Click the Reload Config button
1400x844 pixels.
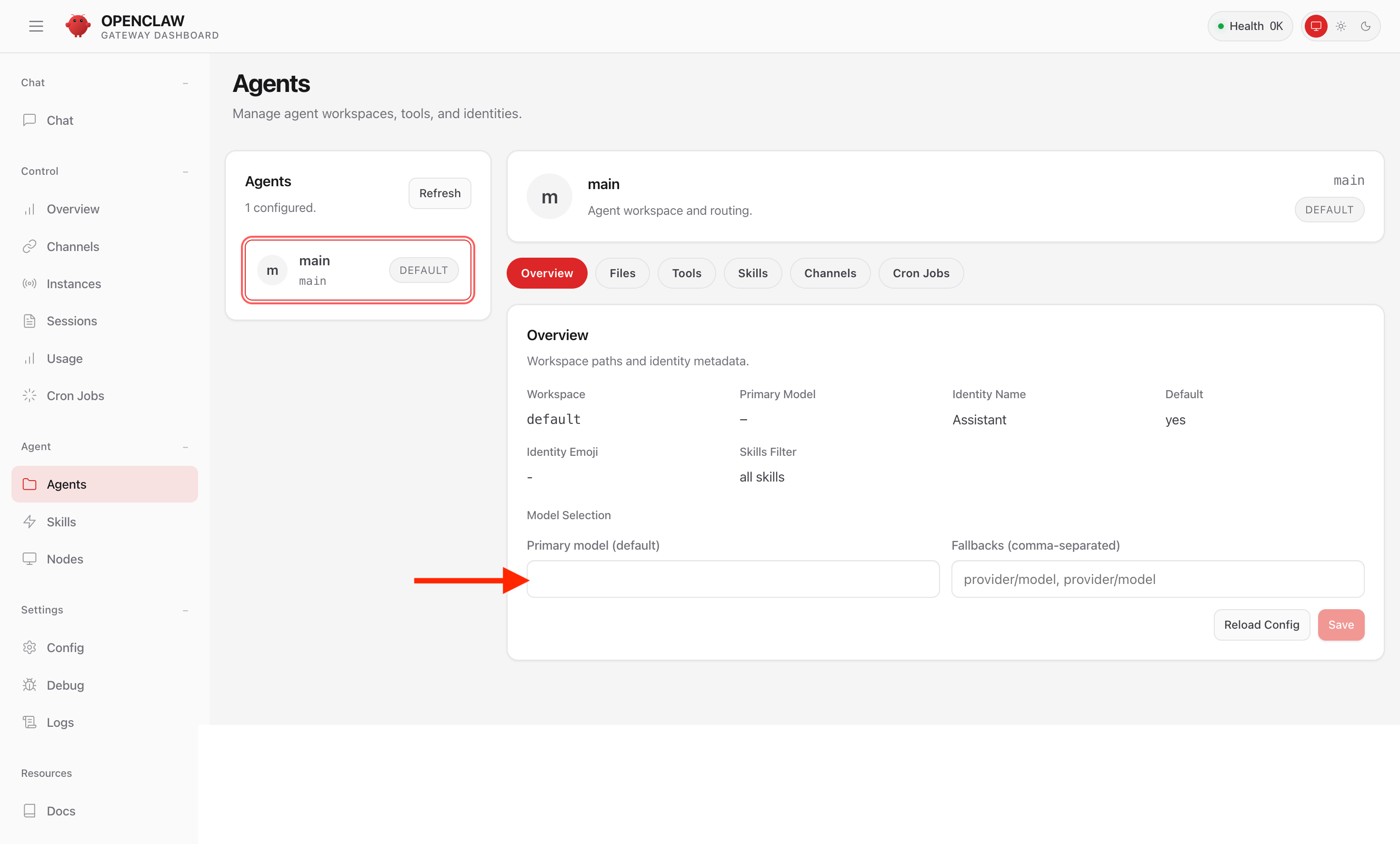(x=1261, y=624)
